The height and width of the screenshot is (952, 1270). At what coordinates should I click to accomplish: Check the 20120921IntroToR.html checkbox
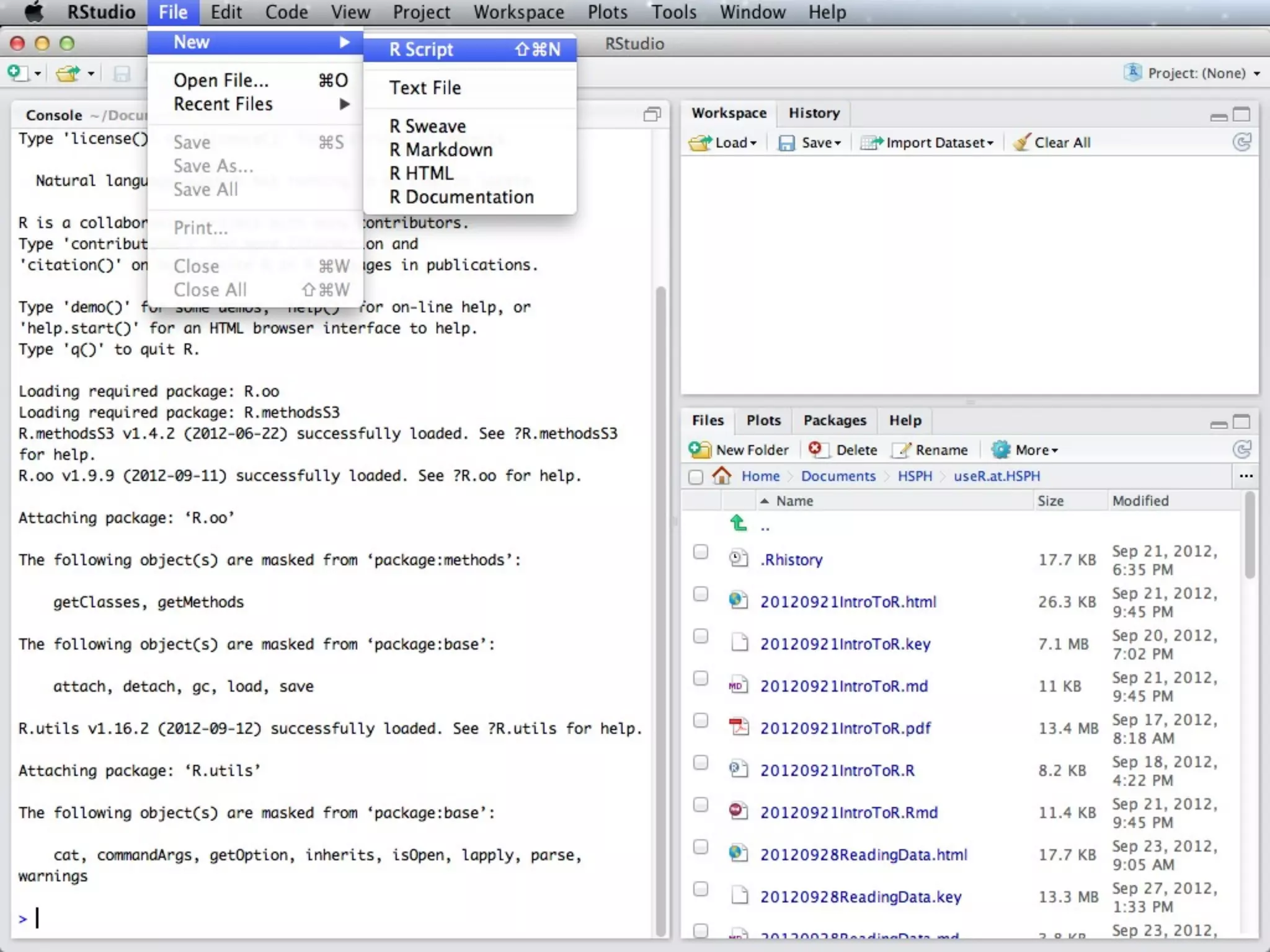[x=700, y=594]
